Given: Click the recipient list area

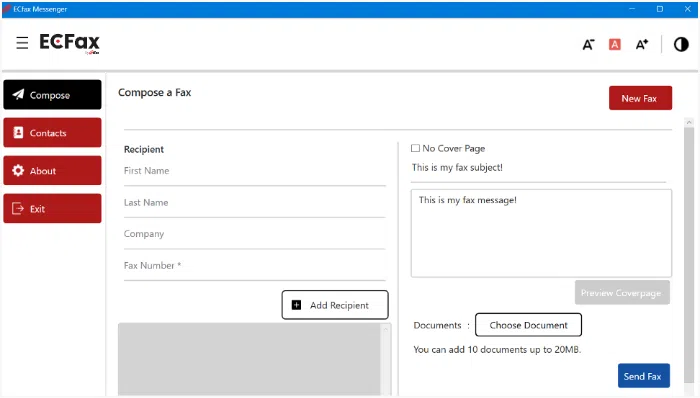Looking at the screenshot, I should point(249,359).
